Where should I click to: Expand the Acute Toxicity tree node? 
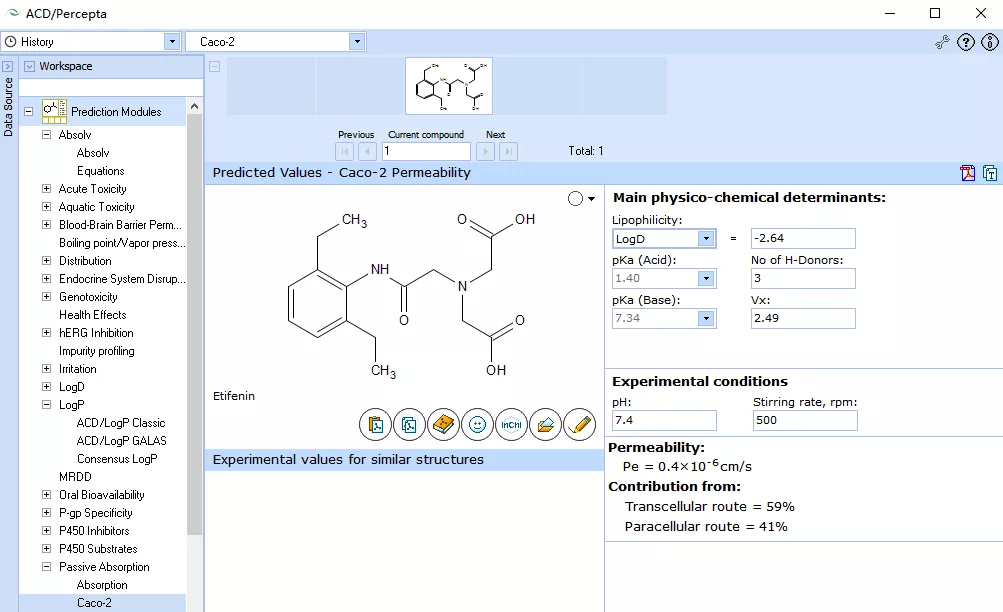[x=46, y=189]
